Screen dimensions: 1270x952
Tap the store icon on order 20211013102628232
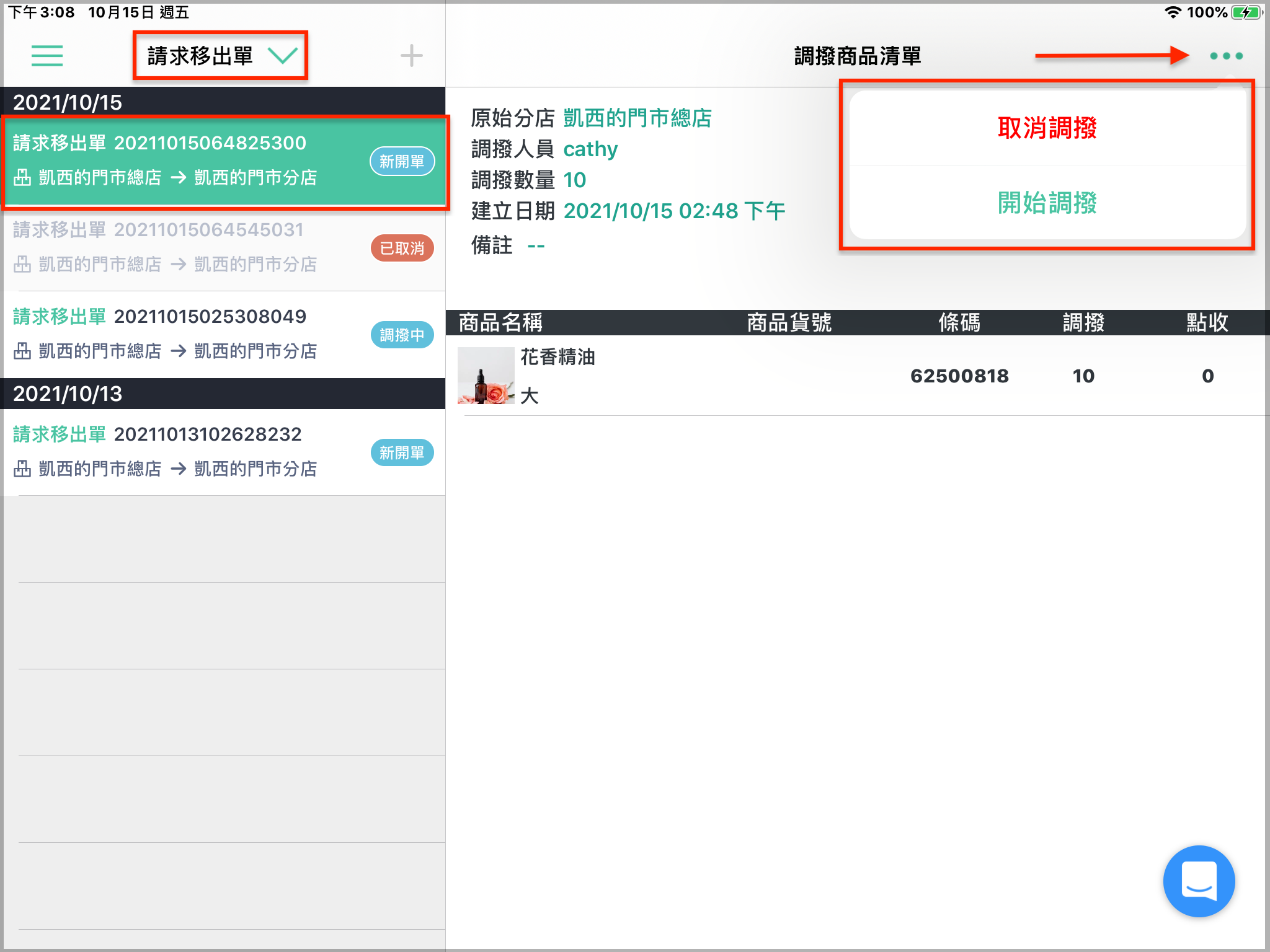pyautogui.click(x=22, y=469)
